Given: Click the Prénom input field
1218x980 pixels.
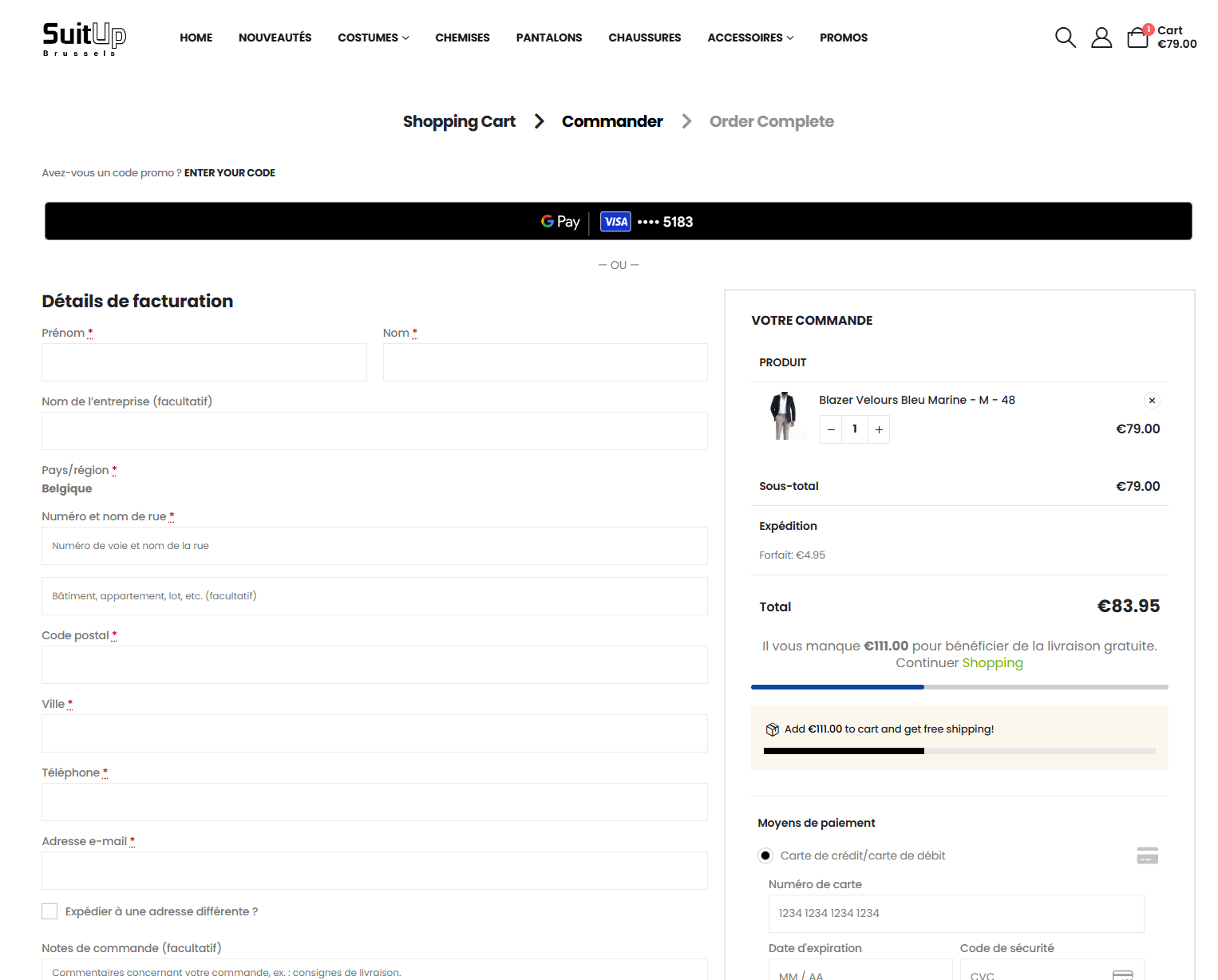Looking at the screenshot, I should (204, 362).
